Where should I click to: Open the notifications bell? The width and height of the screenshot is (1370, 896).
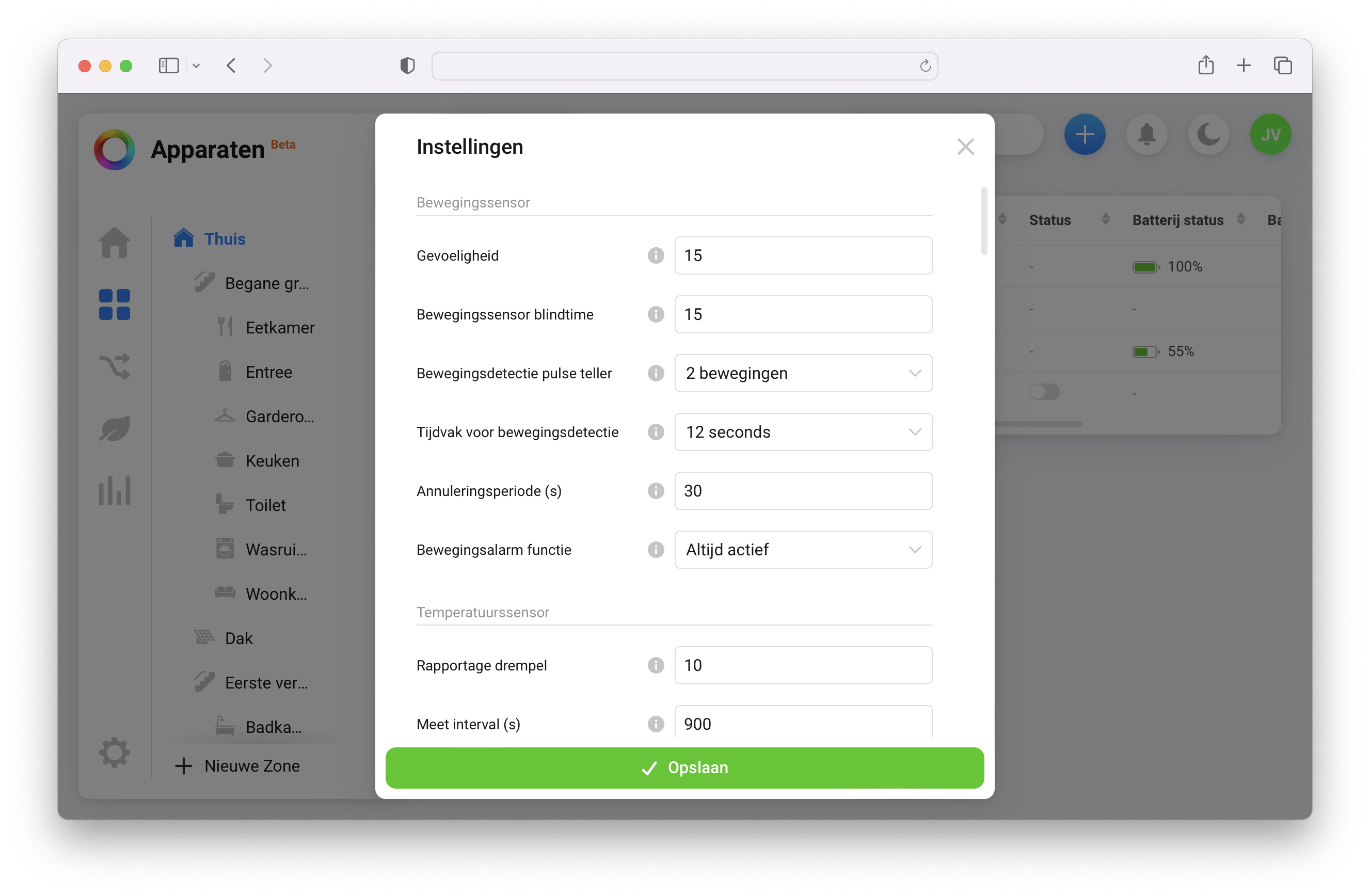[x=1146, y=134]
